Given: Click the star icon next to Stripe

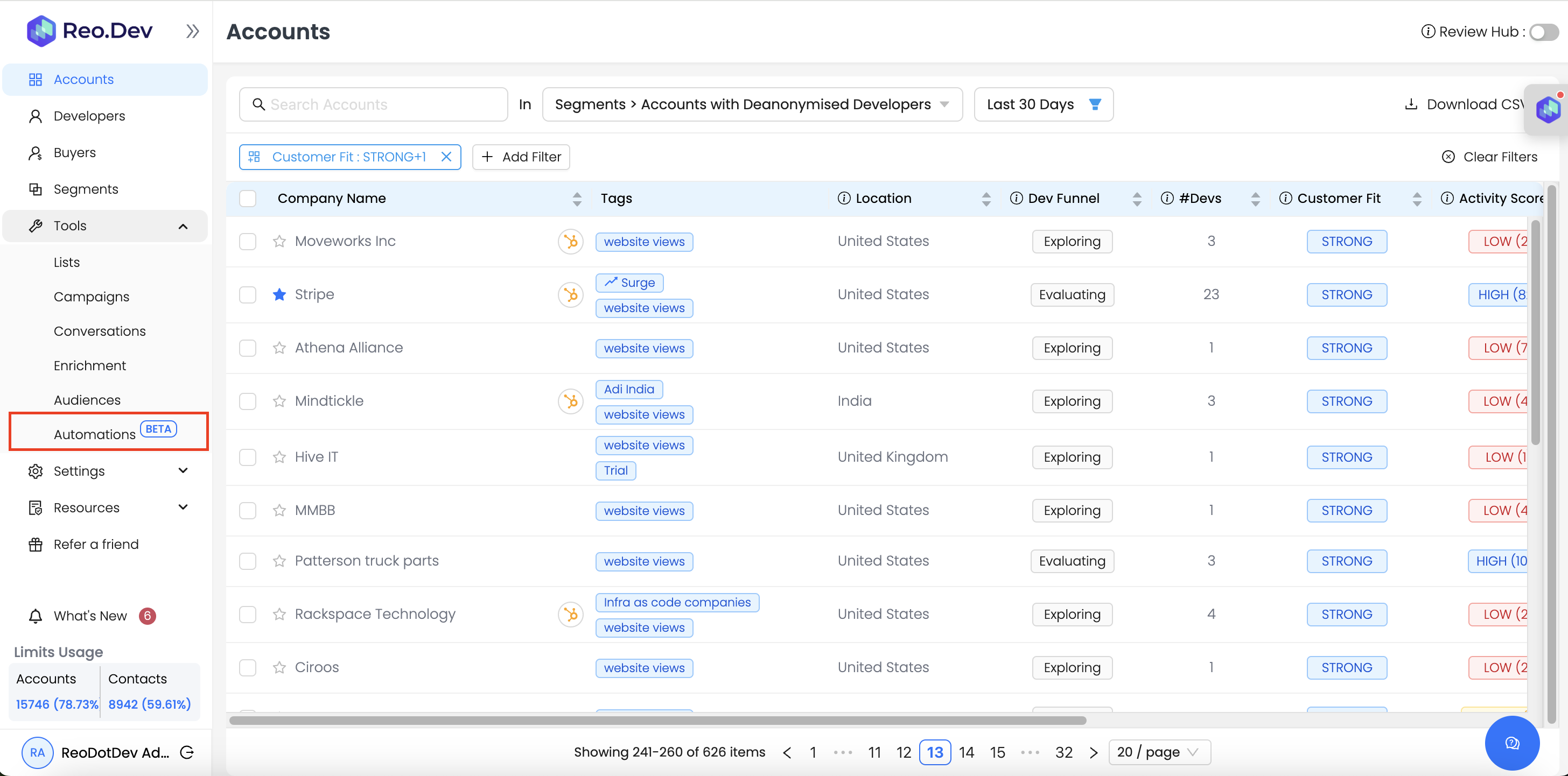Looking at the screenshot, I should click(x=279, y=294).
